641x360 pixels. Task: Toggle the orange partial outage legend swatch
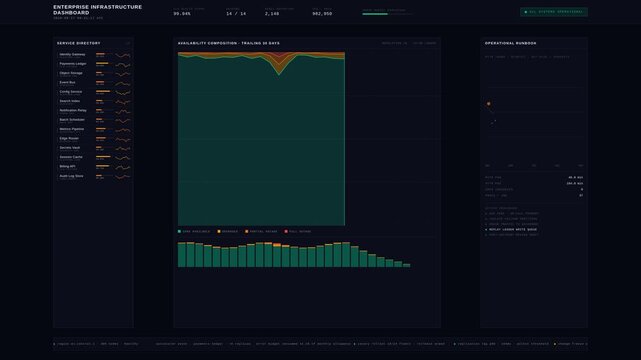[247, 231]
